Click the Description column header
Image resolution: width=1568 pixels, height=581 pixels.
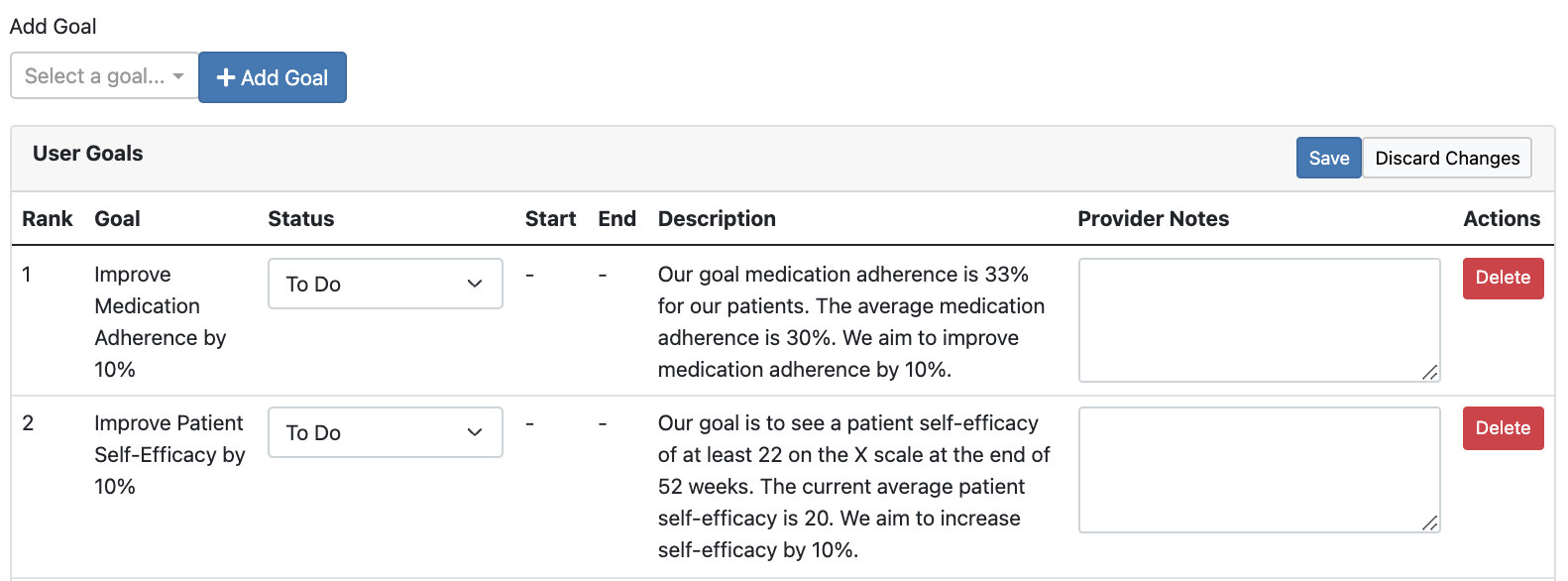(717, 219)
